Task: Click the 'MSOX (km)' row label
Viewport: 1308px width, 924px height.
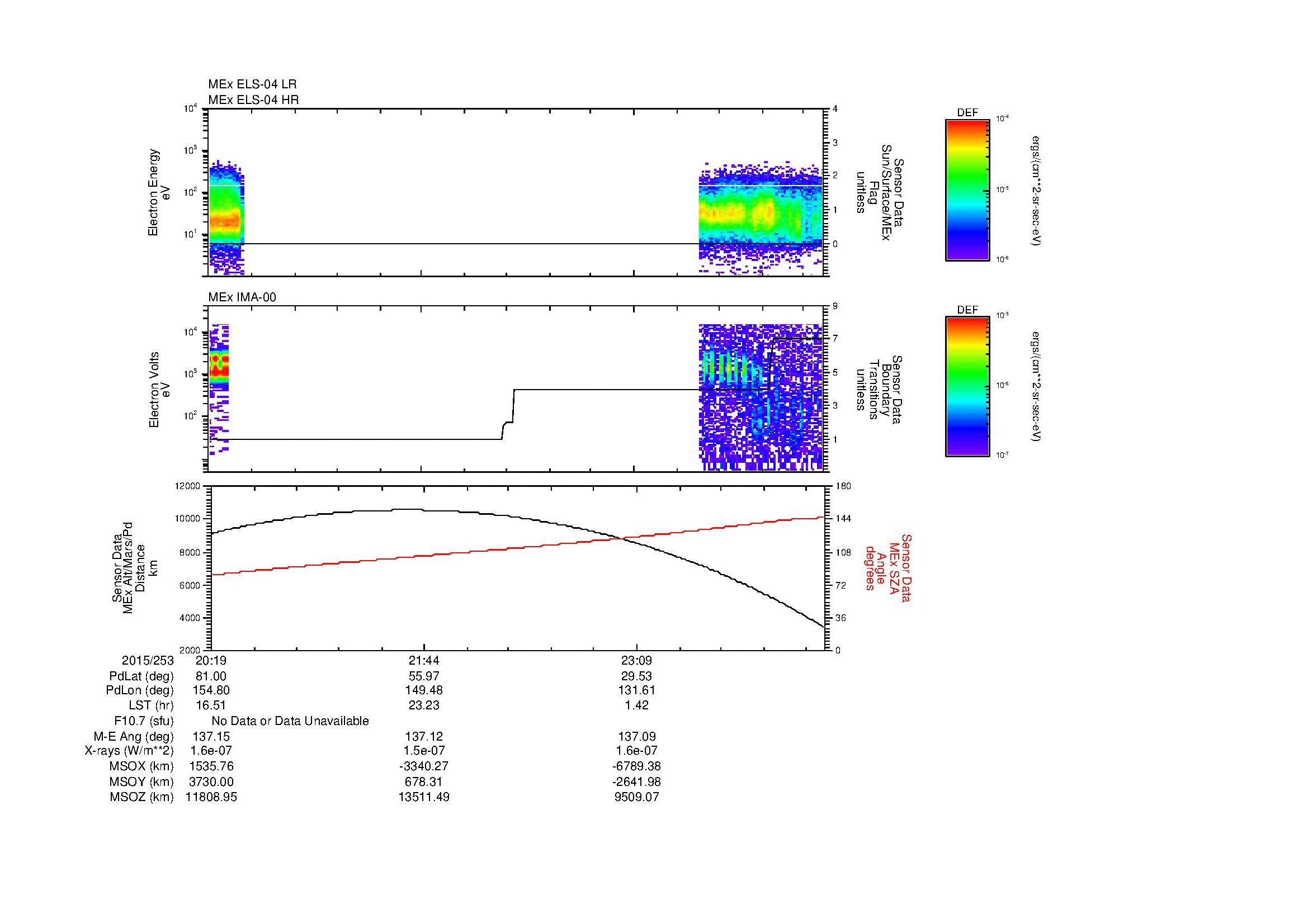Action: click(142, 766)
